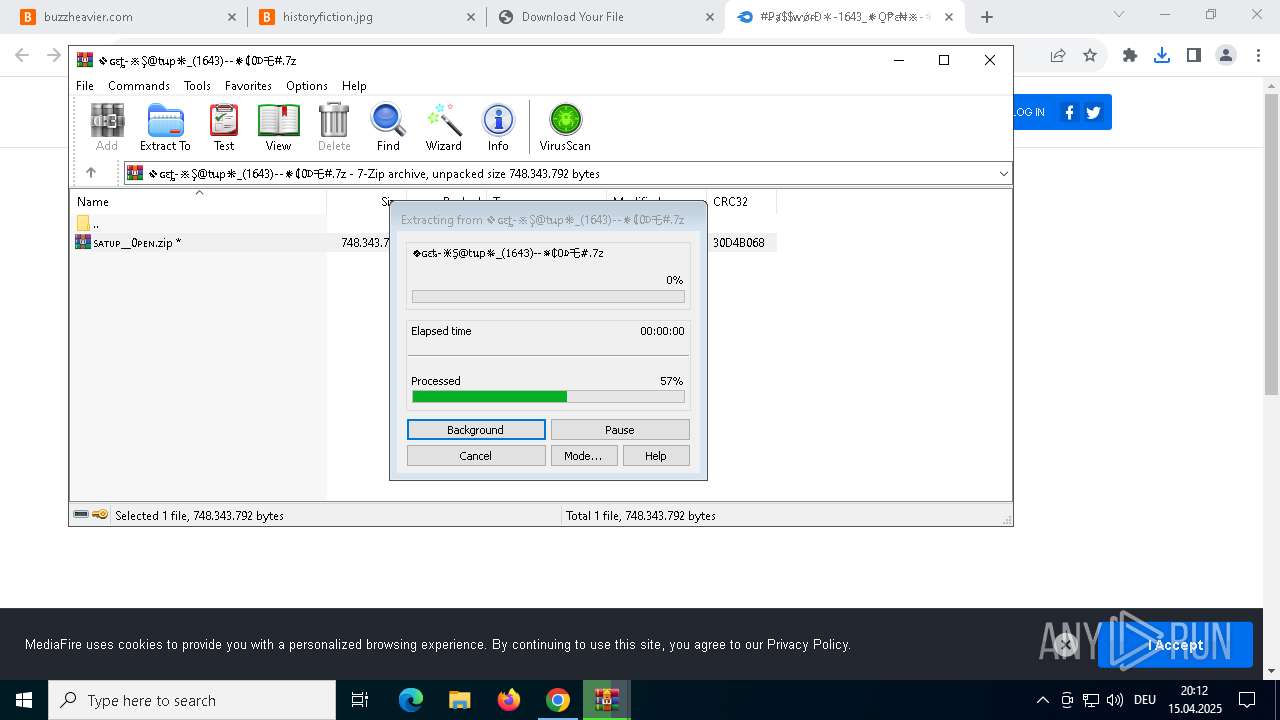Open the notification center icon

point(1247,700)
